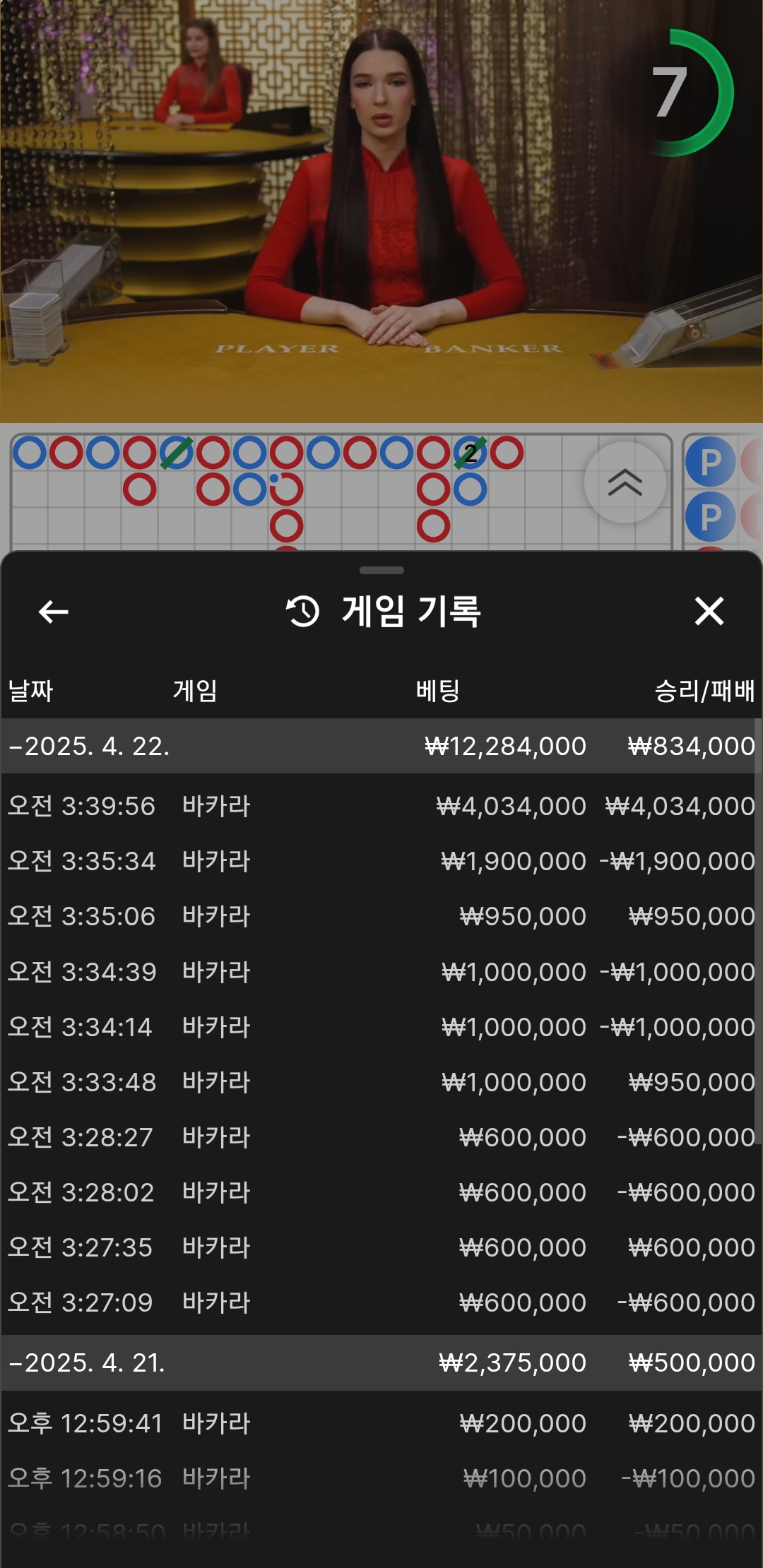Collapse the 2025. 4. 22. date group

point(89,747)
